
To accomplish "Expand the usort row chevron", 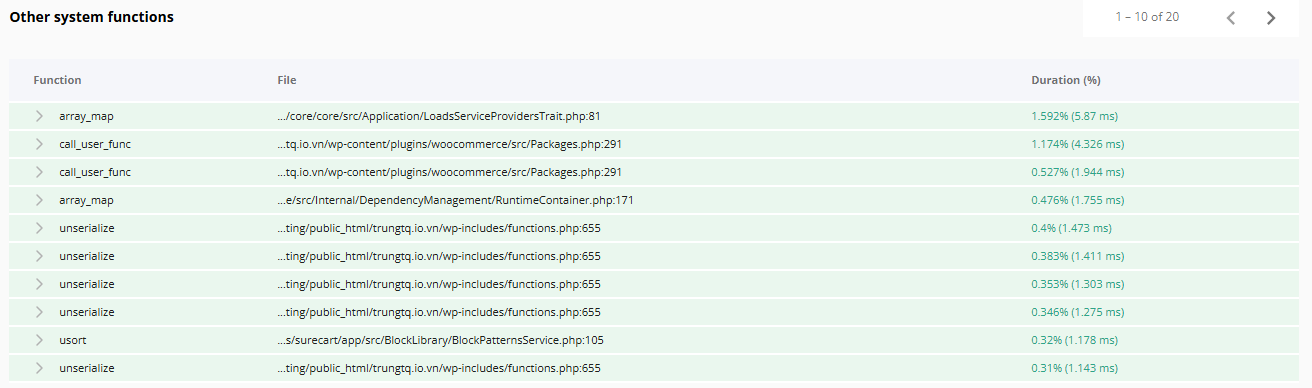I will coord(39,340).
